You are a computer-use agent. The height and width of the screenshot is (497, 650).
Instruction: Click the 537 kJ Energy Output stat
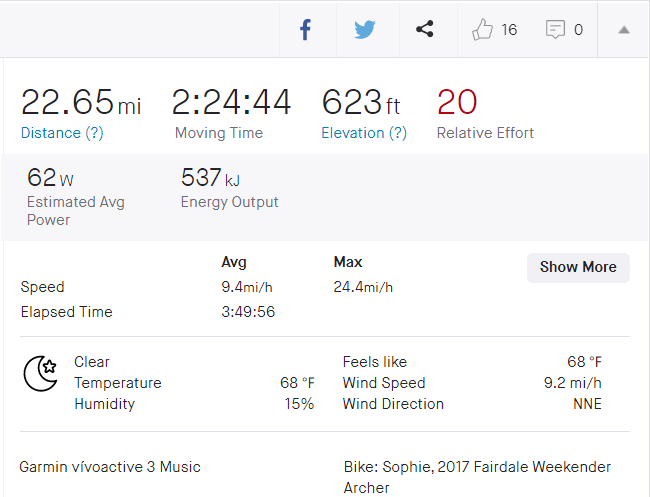tap(210, 179)
